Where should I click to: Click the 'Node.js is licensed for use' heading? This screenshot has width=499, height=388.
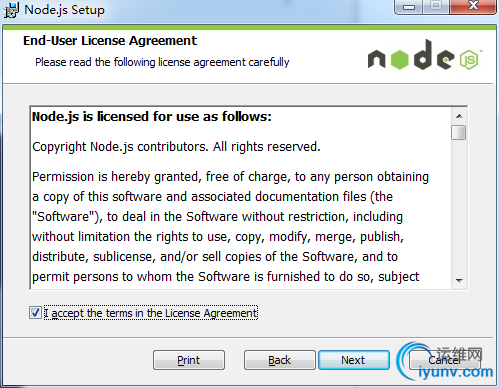152,117
